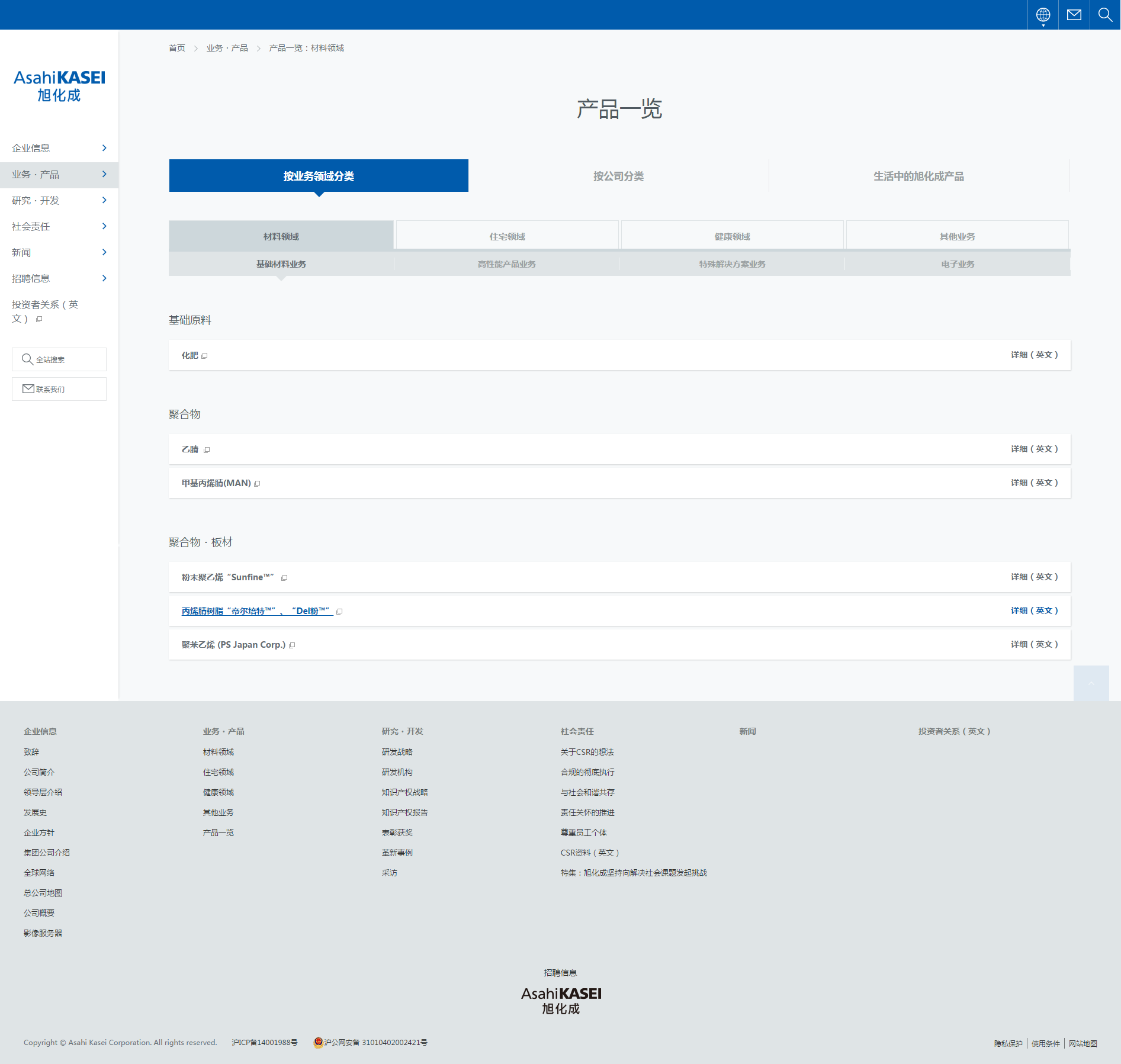Click external link icon beside 帝尔培特™ row
This screenshot has width=1121, height=1064.
[x=339, y=612]
